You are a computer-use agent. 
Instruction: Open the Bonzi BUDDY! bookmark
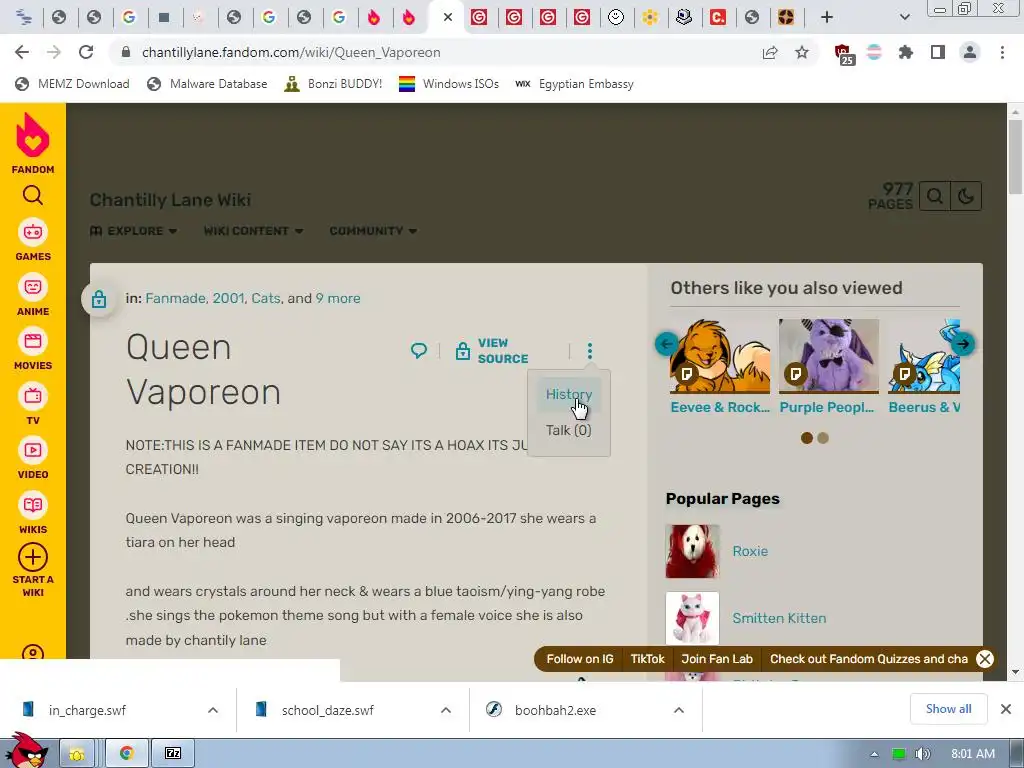coord(333,84)
